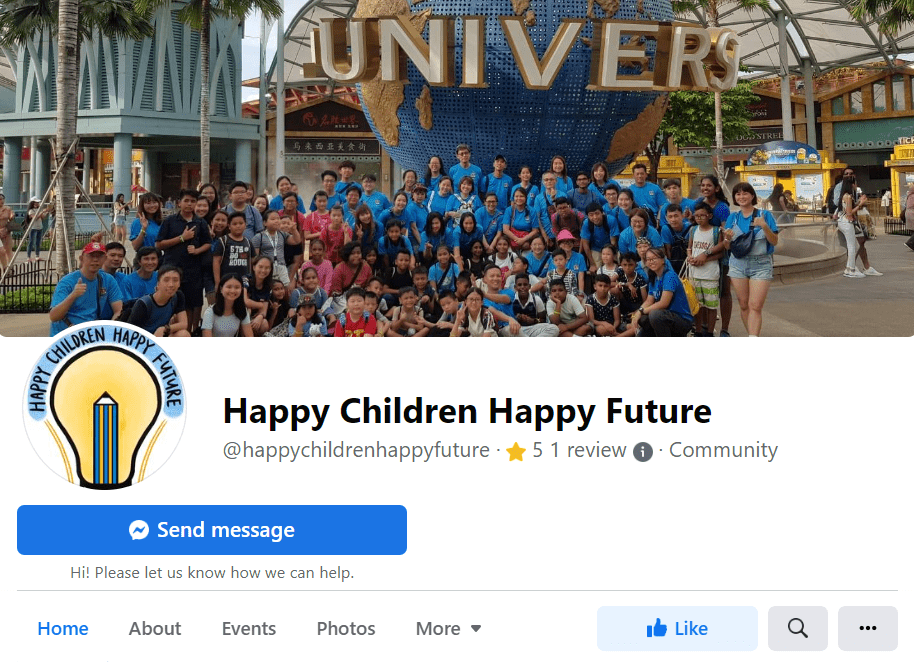Click the Community category link
Viewport: 914px width, 662px height.
723,450
